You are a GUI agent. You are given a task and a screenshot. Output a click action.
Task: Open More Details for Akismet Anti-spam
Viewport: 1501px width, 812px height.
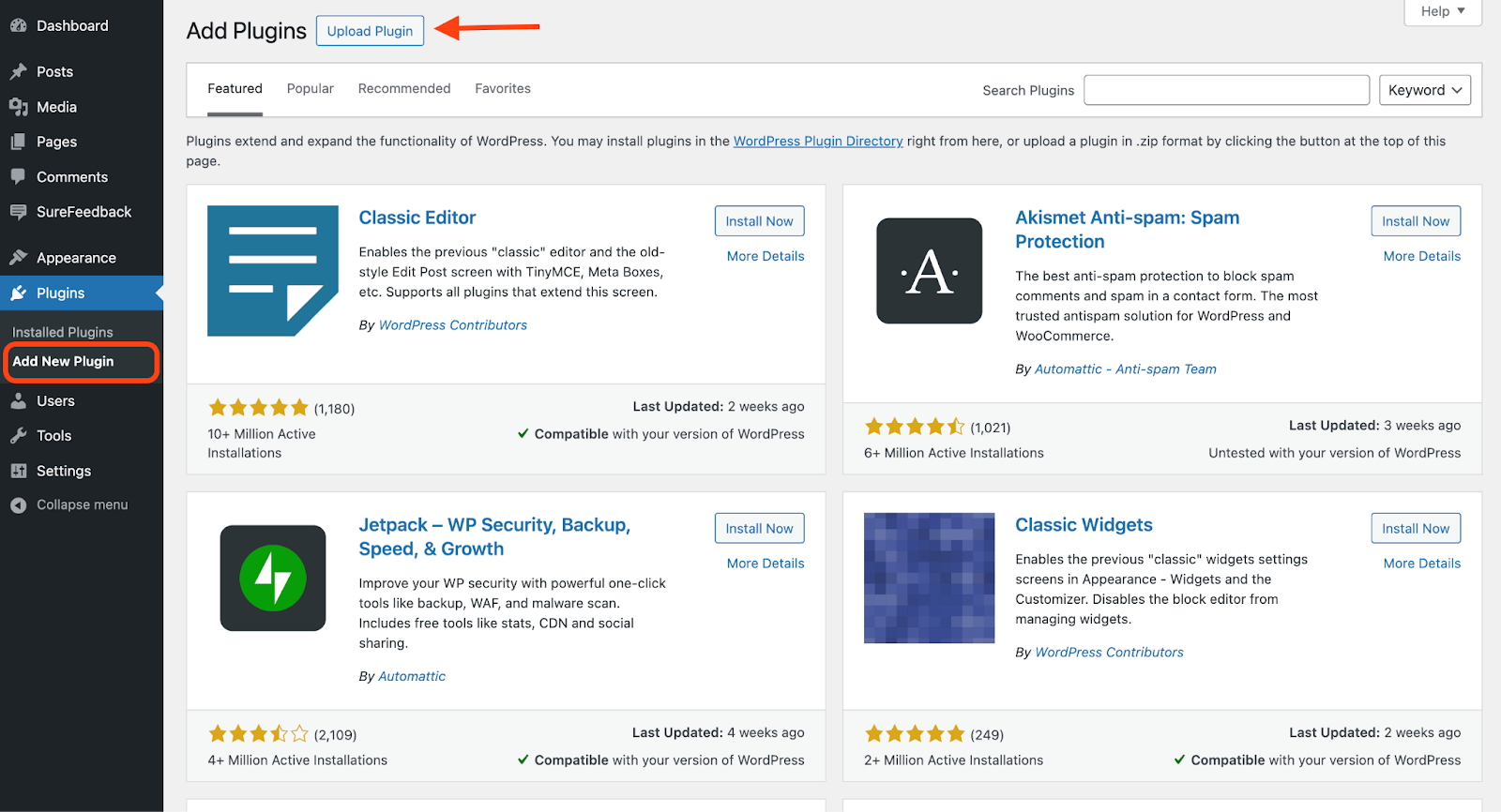[x=1422, y=256]
